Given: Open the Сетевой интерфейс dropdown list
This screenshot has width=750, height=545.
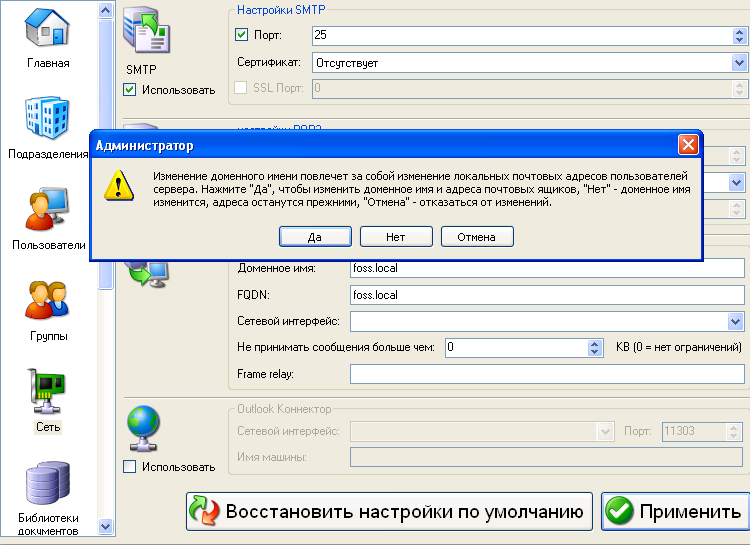Looking at the screenshot, I should 736,321.
